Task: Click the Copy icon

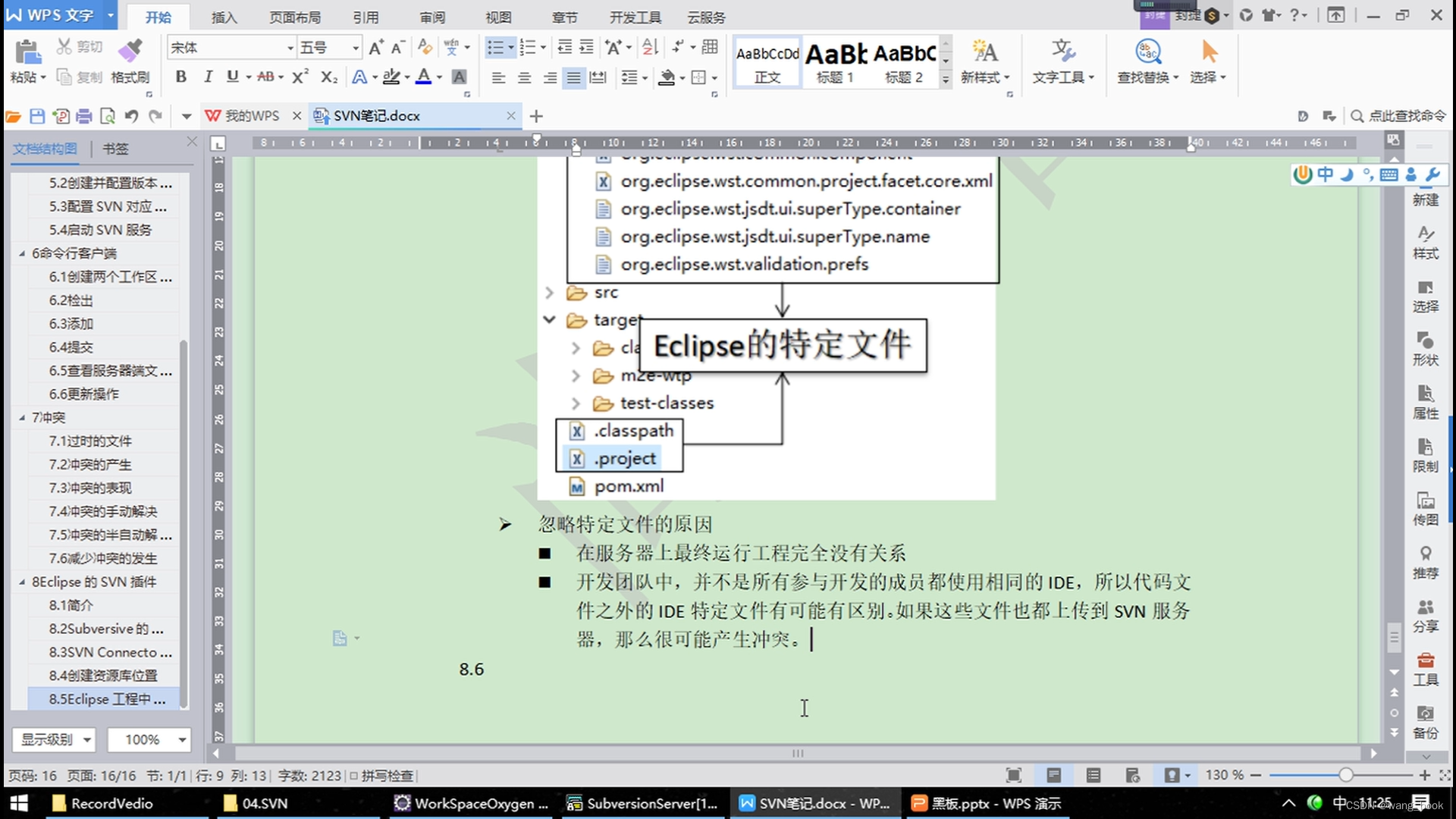Action: point(64,77)
